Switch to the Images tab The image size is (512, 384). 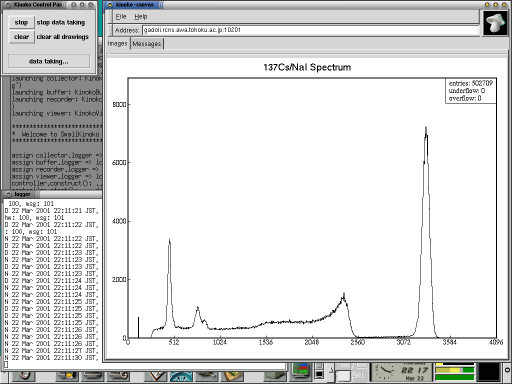coord(118,44)
